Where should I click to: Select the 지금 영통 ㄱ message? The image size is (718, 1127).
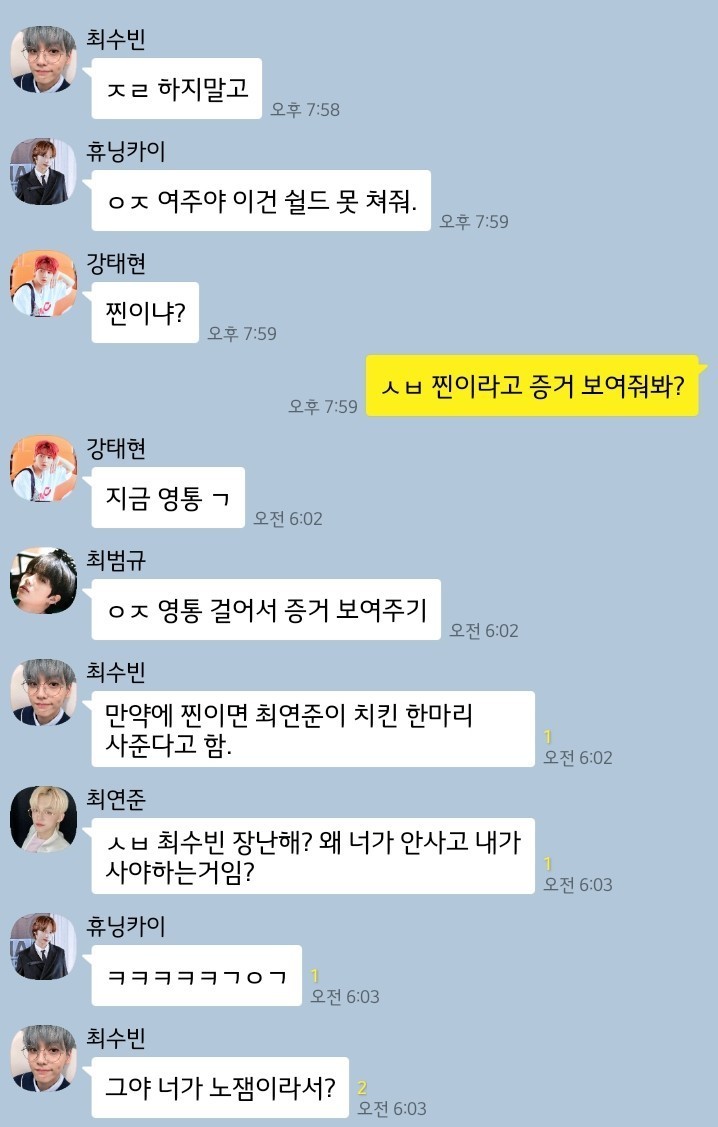[x=168, y=497]
